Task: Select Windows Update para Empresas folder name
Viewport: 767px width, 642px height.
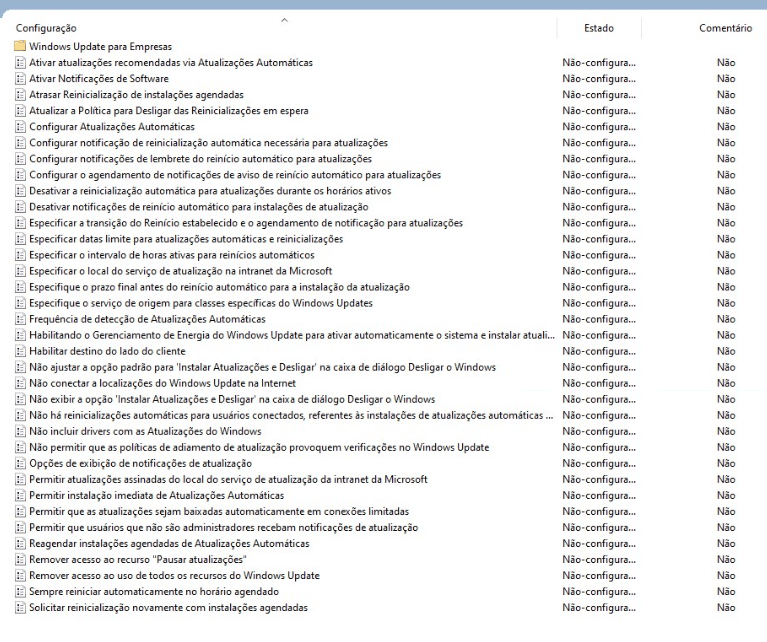Action: tap(100, 46)
